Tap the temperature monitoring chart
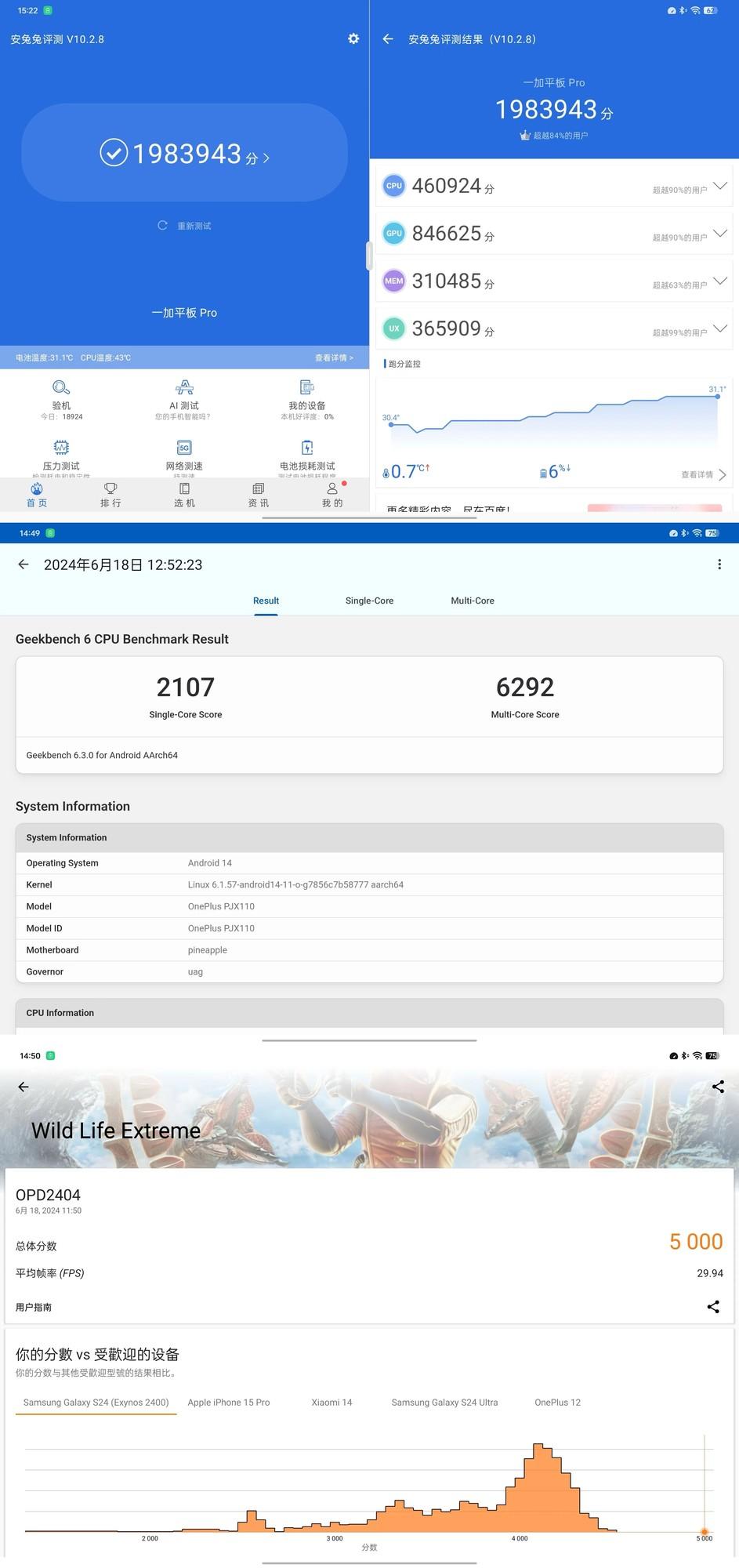The image size is (739, 1568). point(555,418)
